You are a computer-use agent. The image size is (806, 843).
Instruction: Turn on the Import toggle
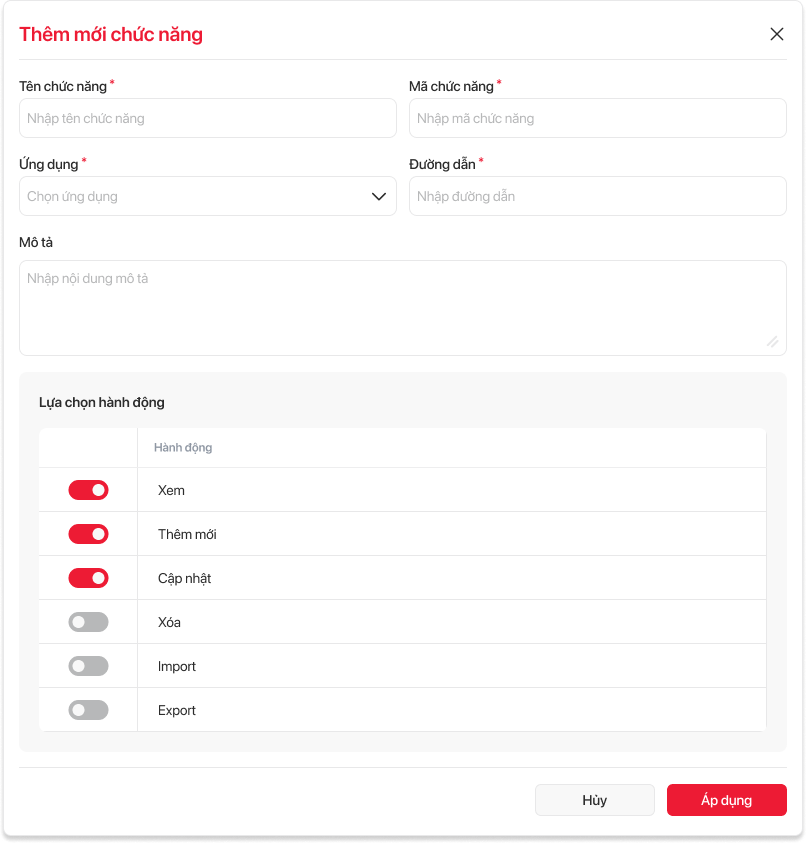(x=88, y=666)
